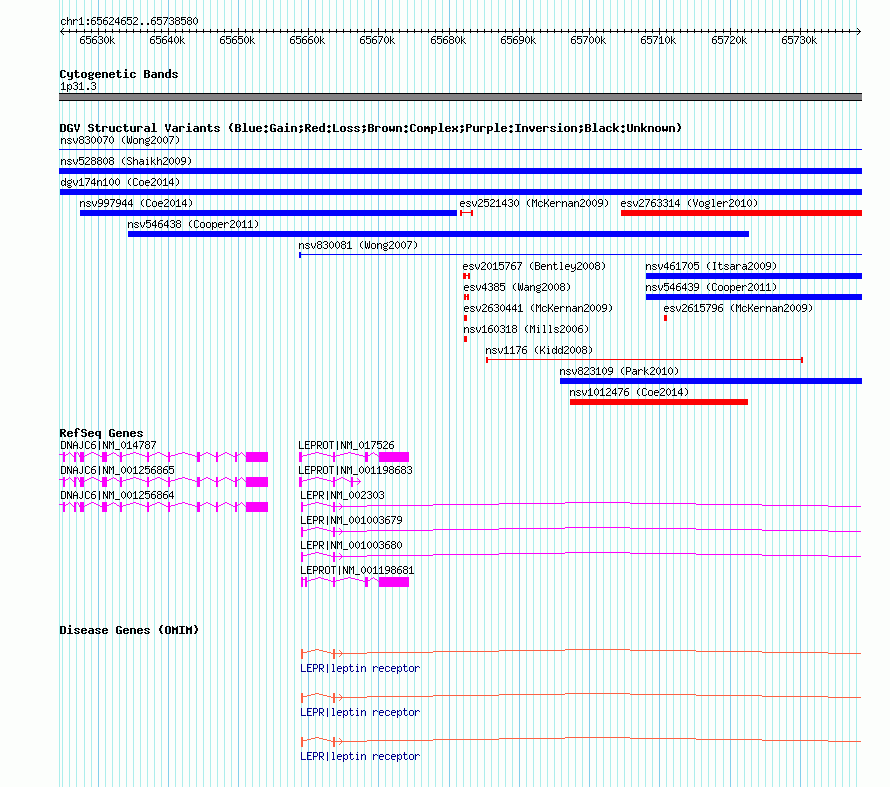Open variant nsv1176 (Kidd2008) label
This screenshot has width=890, height=787.
point(539,350)
